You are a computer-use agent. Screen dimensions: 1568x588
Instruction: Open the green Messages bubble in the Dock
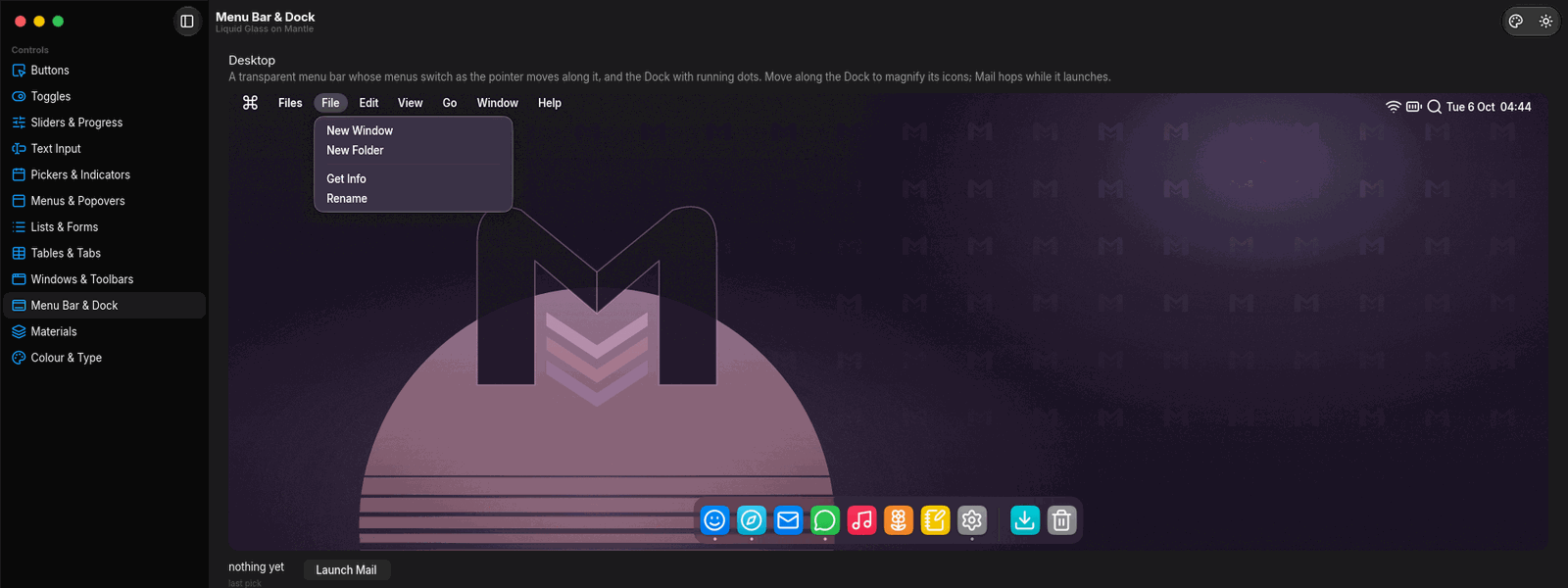[825, 520]
